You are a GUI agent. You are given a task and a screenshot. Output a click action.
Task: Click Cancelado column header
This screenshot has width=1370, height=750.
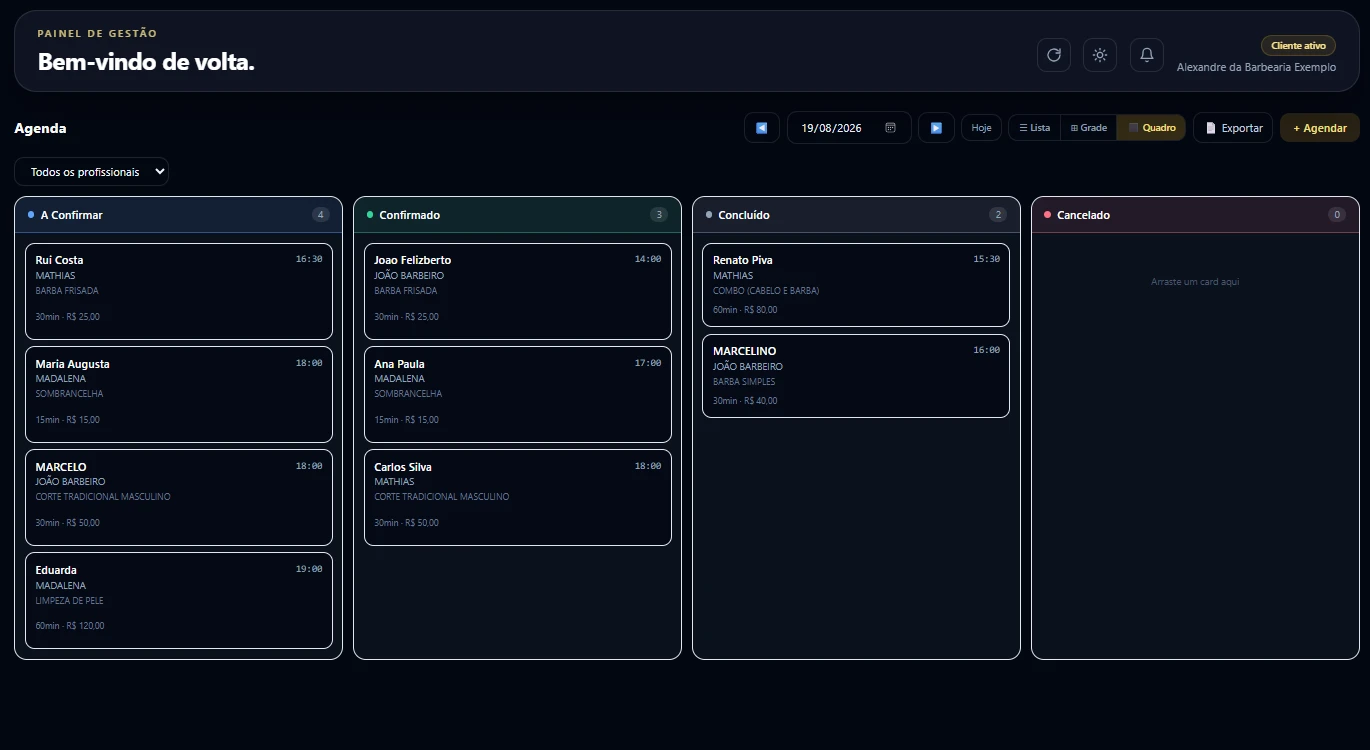(x=1195, y=215)
